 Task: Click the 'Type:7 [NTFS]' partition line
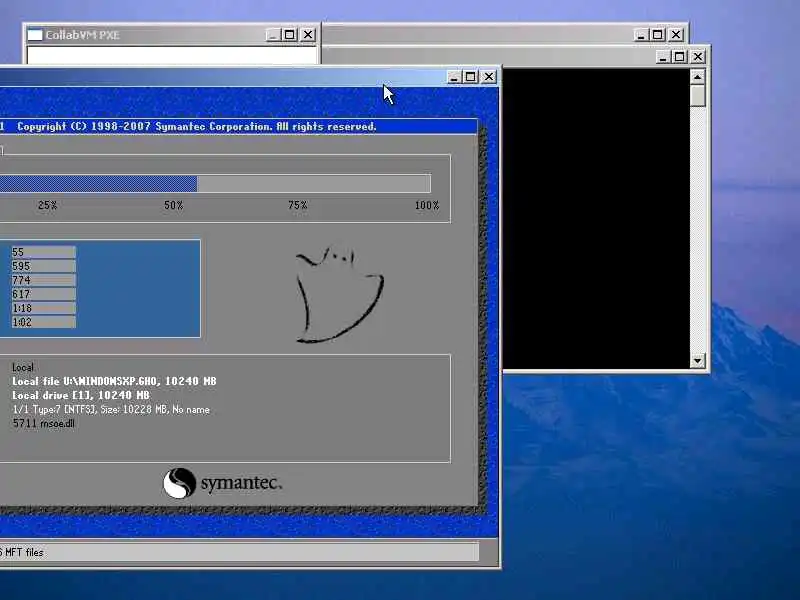coord(111,410)
